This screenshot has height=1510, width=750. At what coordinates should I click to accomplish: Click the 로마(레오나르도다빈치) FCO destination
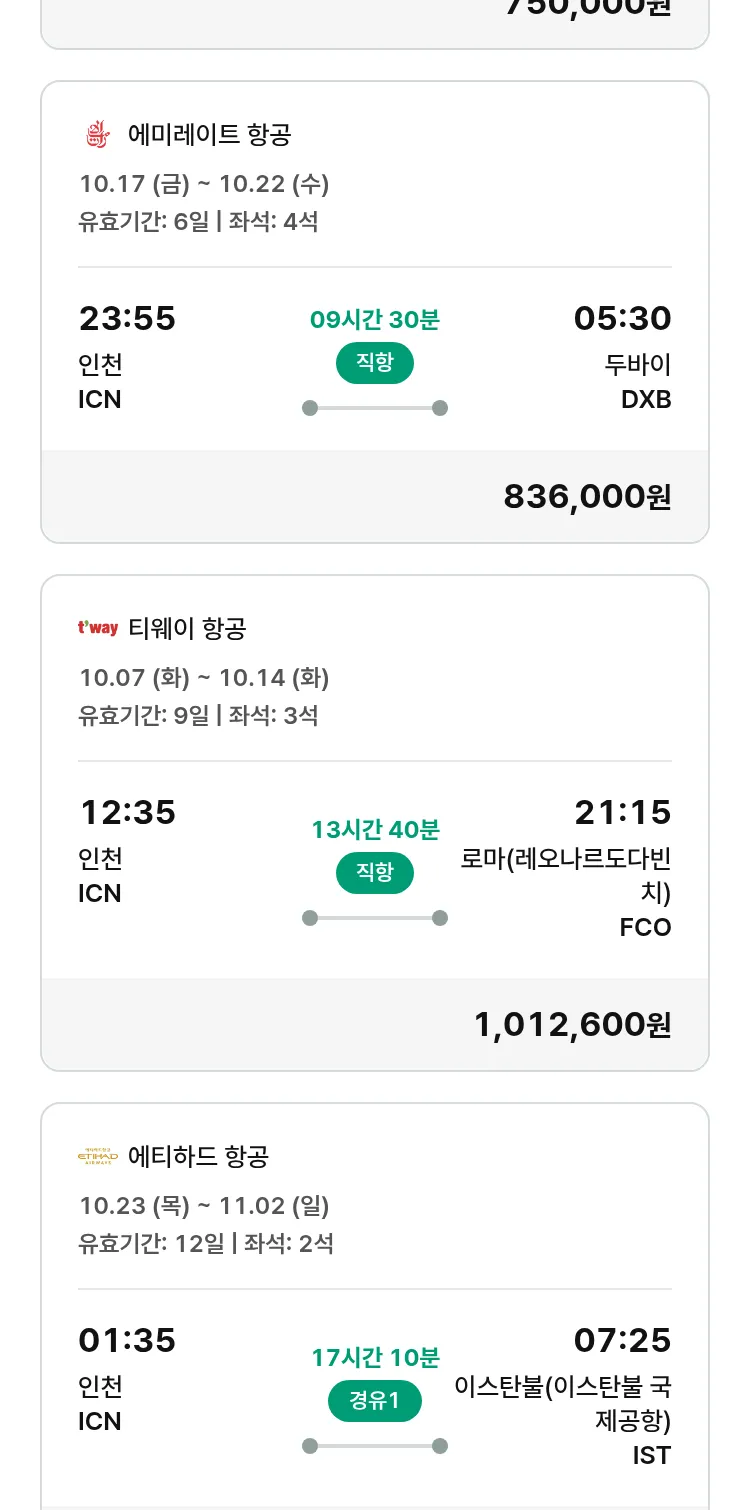point(566,876)
